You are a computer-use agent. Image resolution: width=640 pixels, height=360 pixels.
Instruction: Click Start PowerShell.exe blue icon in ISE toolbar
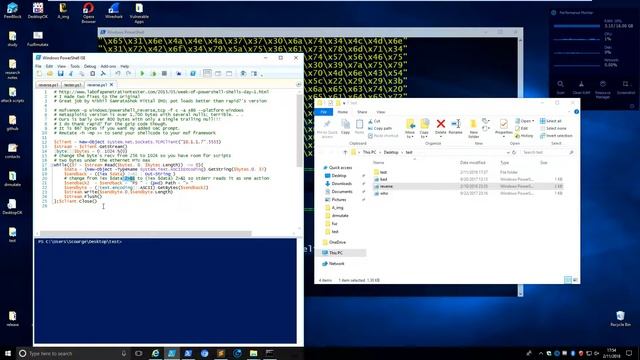point(193,73)
